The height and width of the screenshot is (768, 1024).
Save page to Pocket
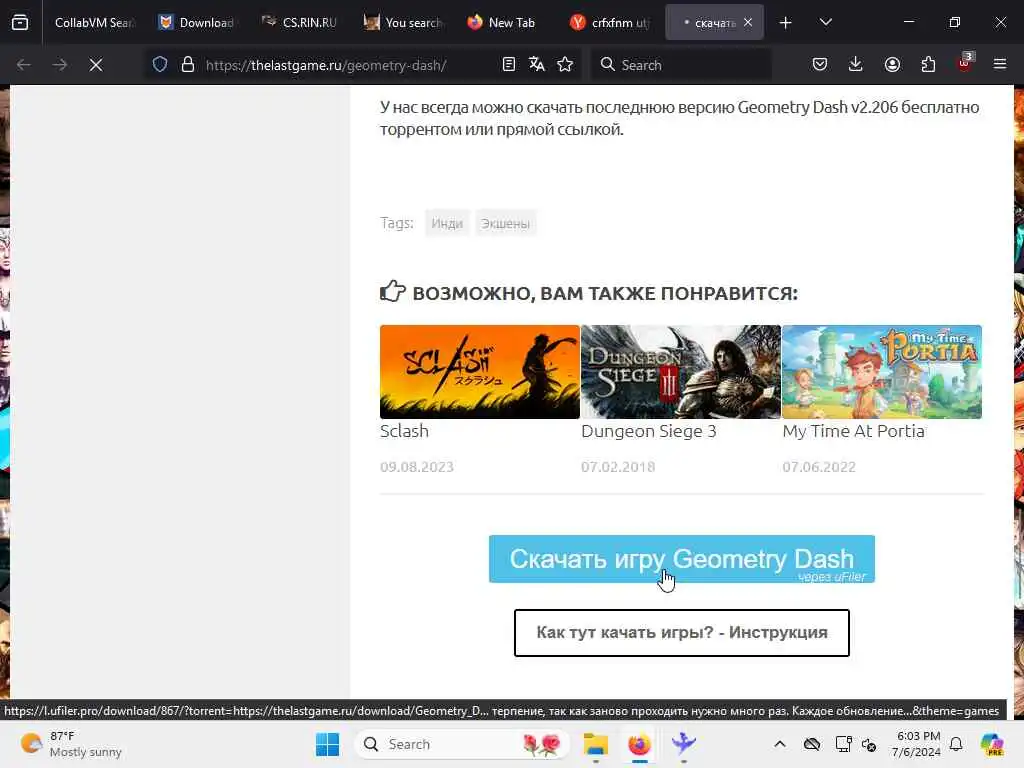pyautogui.click(x=820, y=65)
